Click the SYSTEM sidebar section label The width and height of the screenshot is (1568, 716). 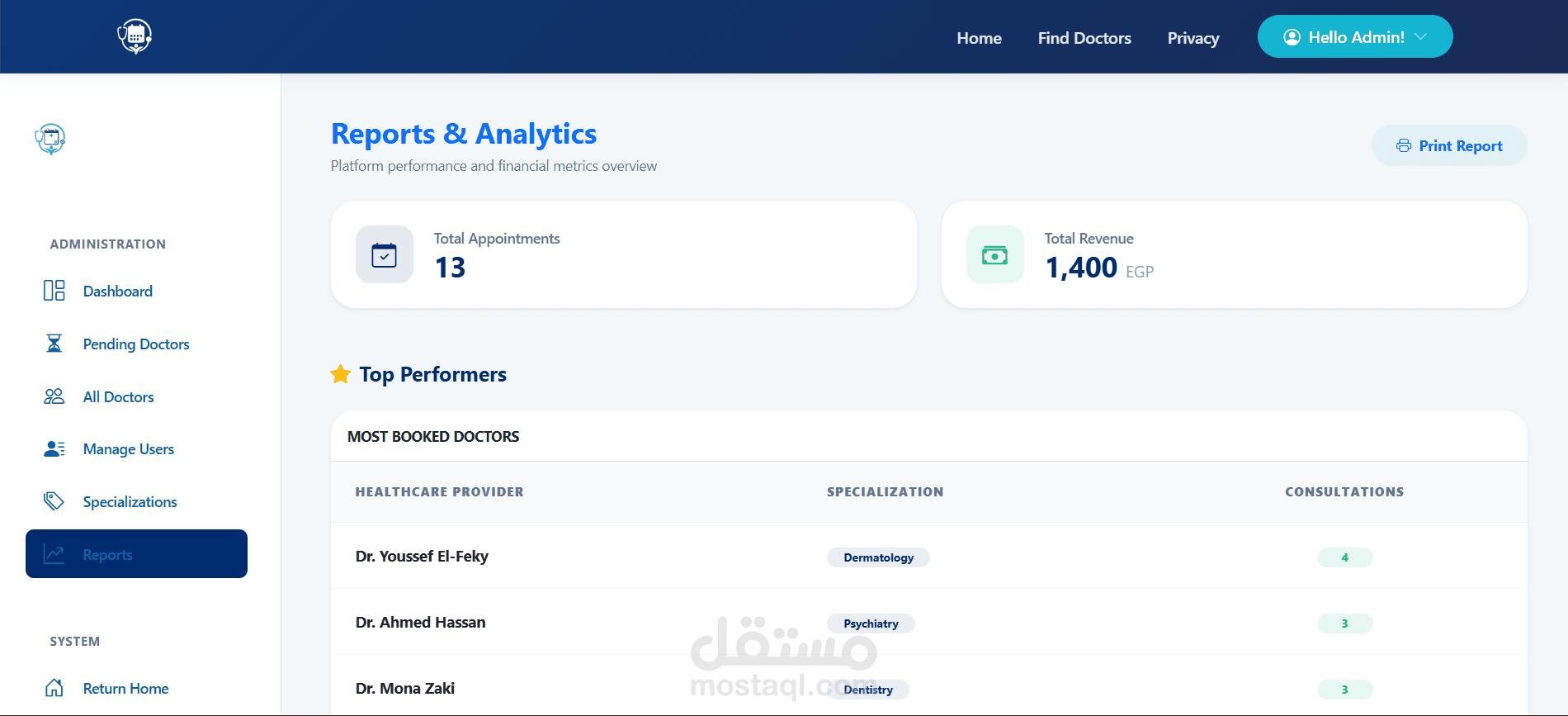(x=74, y=641)
